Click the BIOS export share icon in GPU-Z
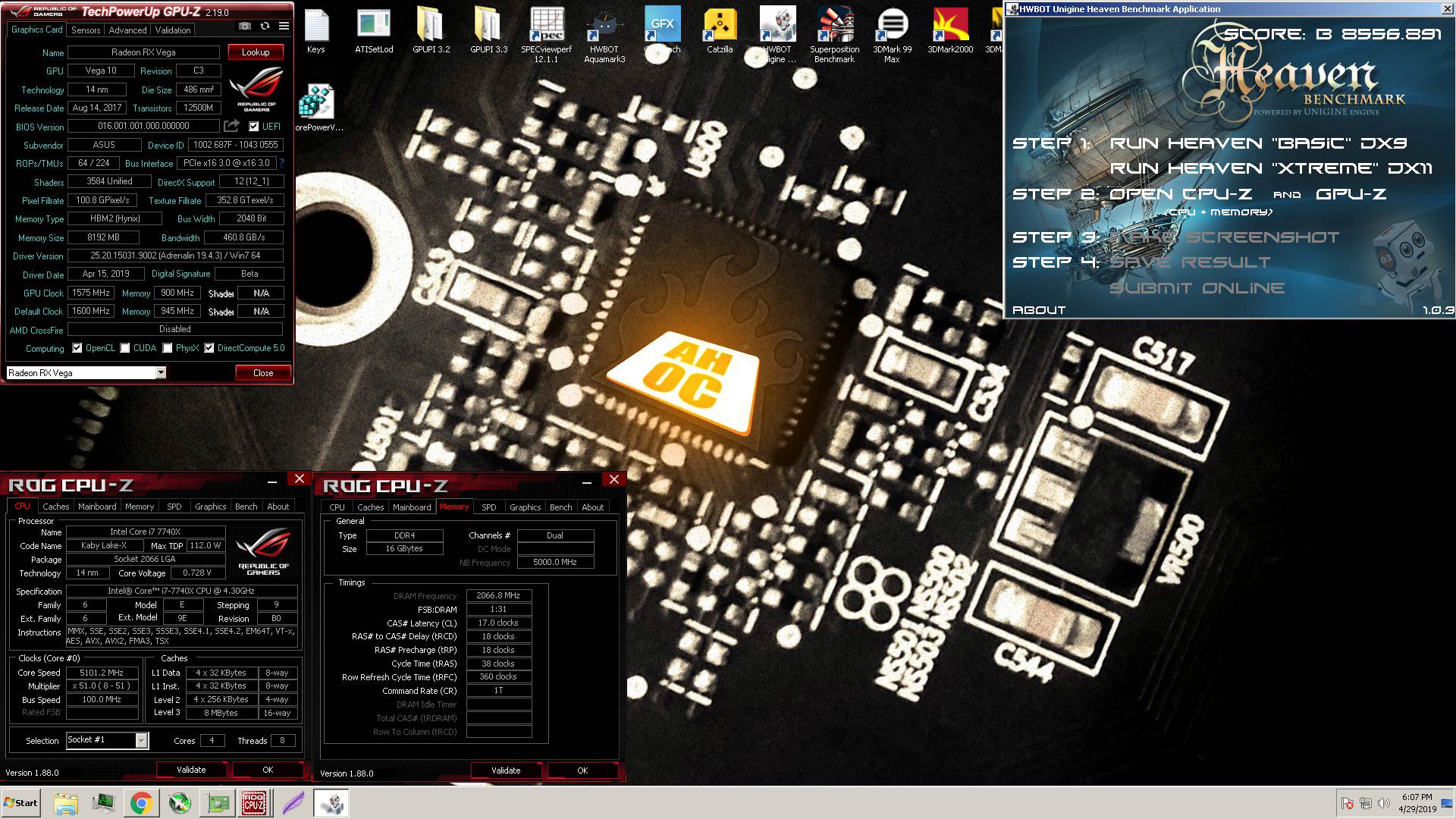Screen dimensions: 1456x819 click(x=231, y=126)
